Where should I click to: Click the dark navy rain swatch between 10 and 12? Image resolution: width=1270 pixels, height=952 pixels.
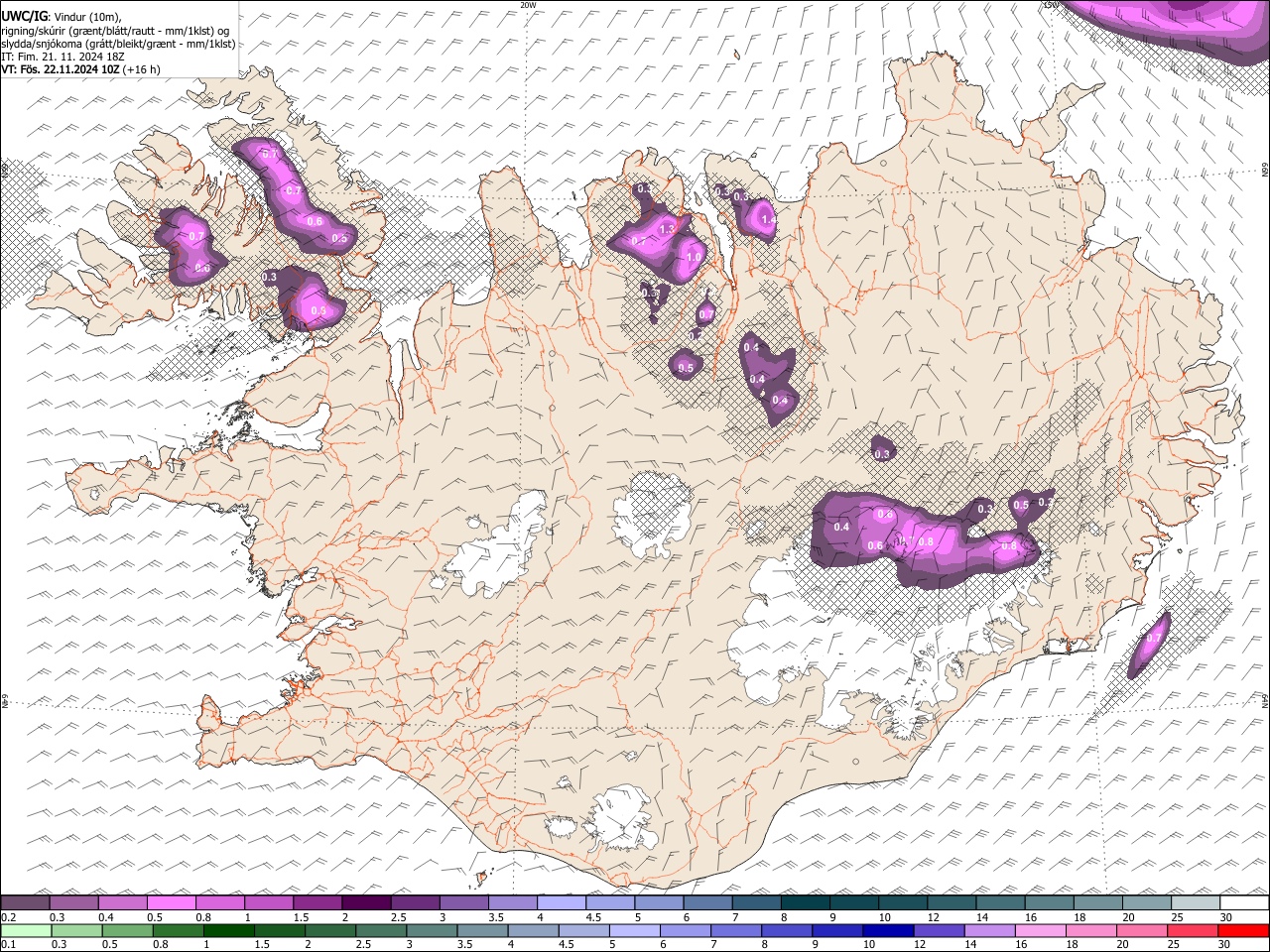[x=888, y=930]
